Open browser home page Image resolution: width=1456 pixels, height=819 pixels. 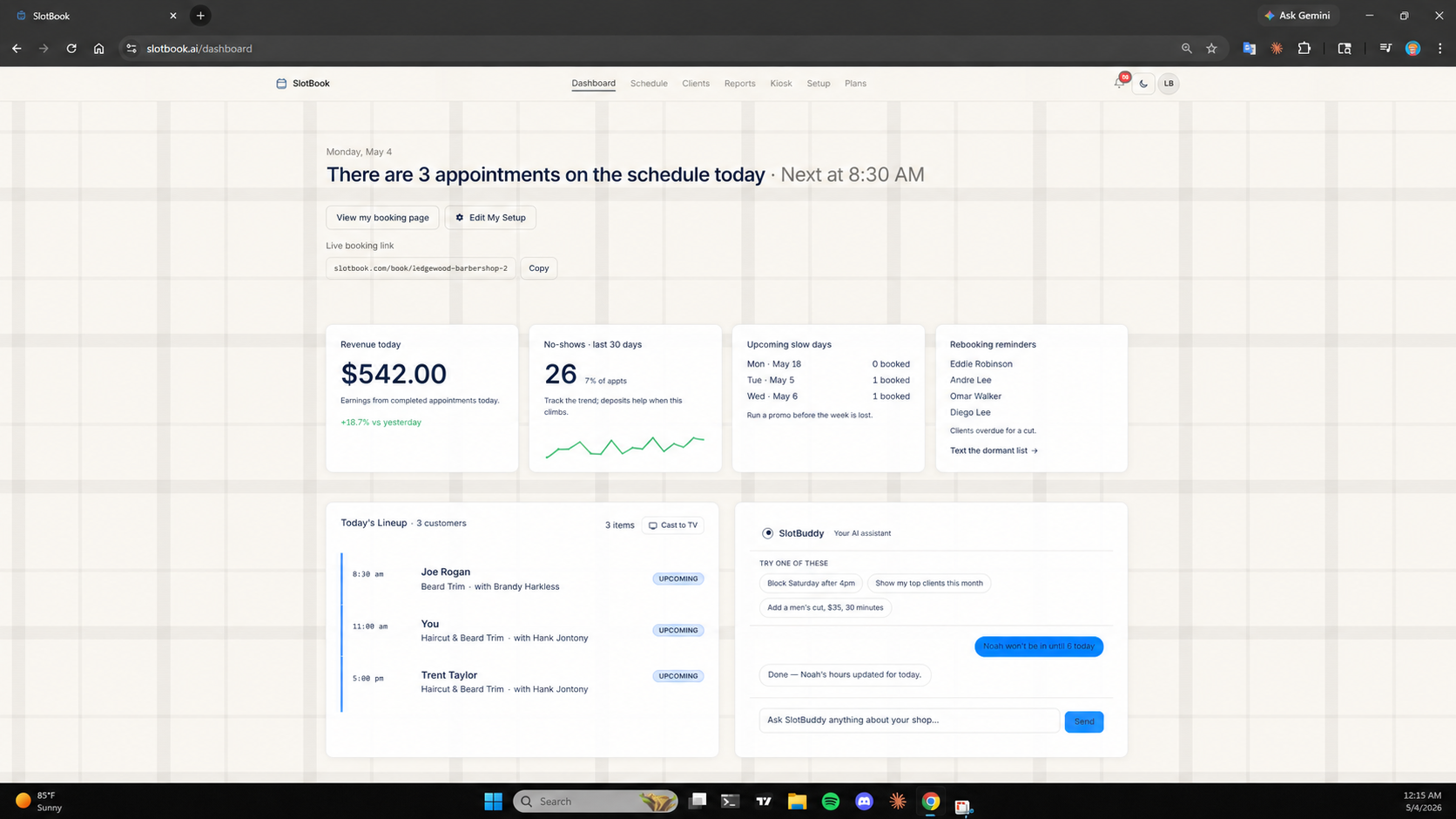point(98,49)
